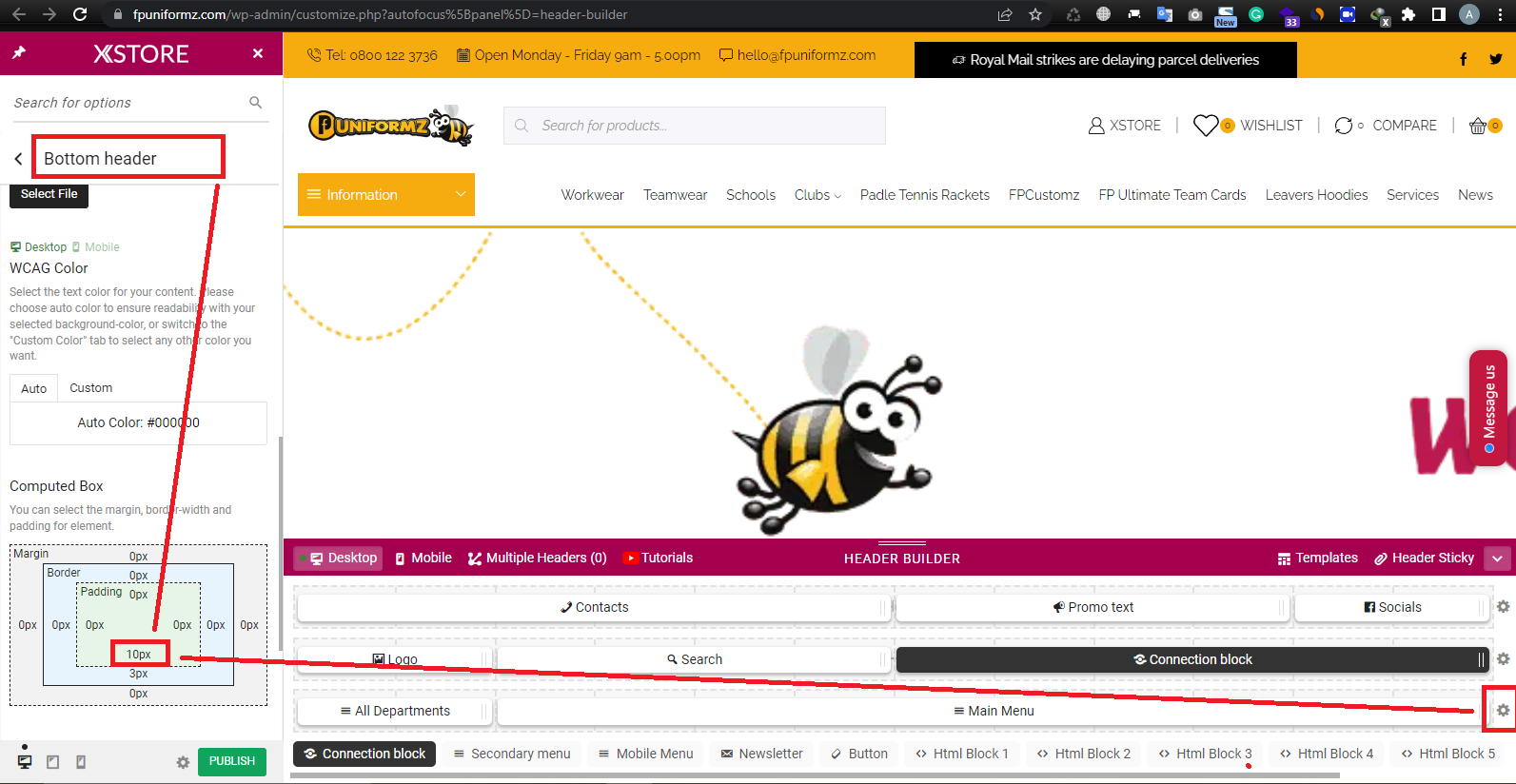The width and height of the screenshot is (1516, 784).
Task: Open the Grammarly extension icon
Action: coord(1256,14)
